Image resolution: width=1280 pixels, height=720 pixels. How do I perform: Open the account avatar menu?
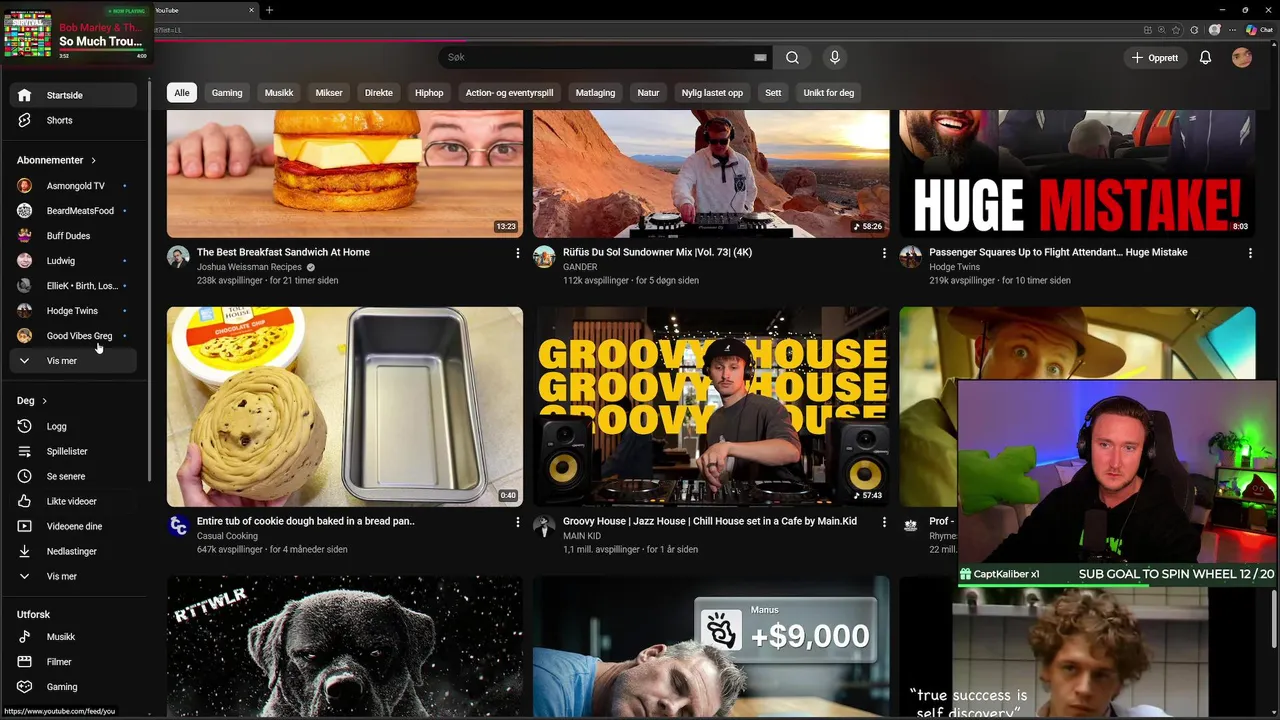click(x=1242, y=58)
